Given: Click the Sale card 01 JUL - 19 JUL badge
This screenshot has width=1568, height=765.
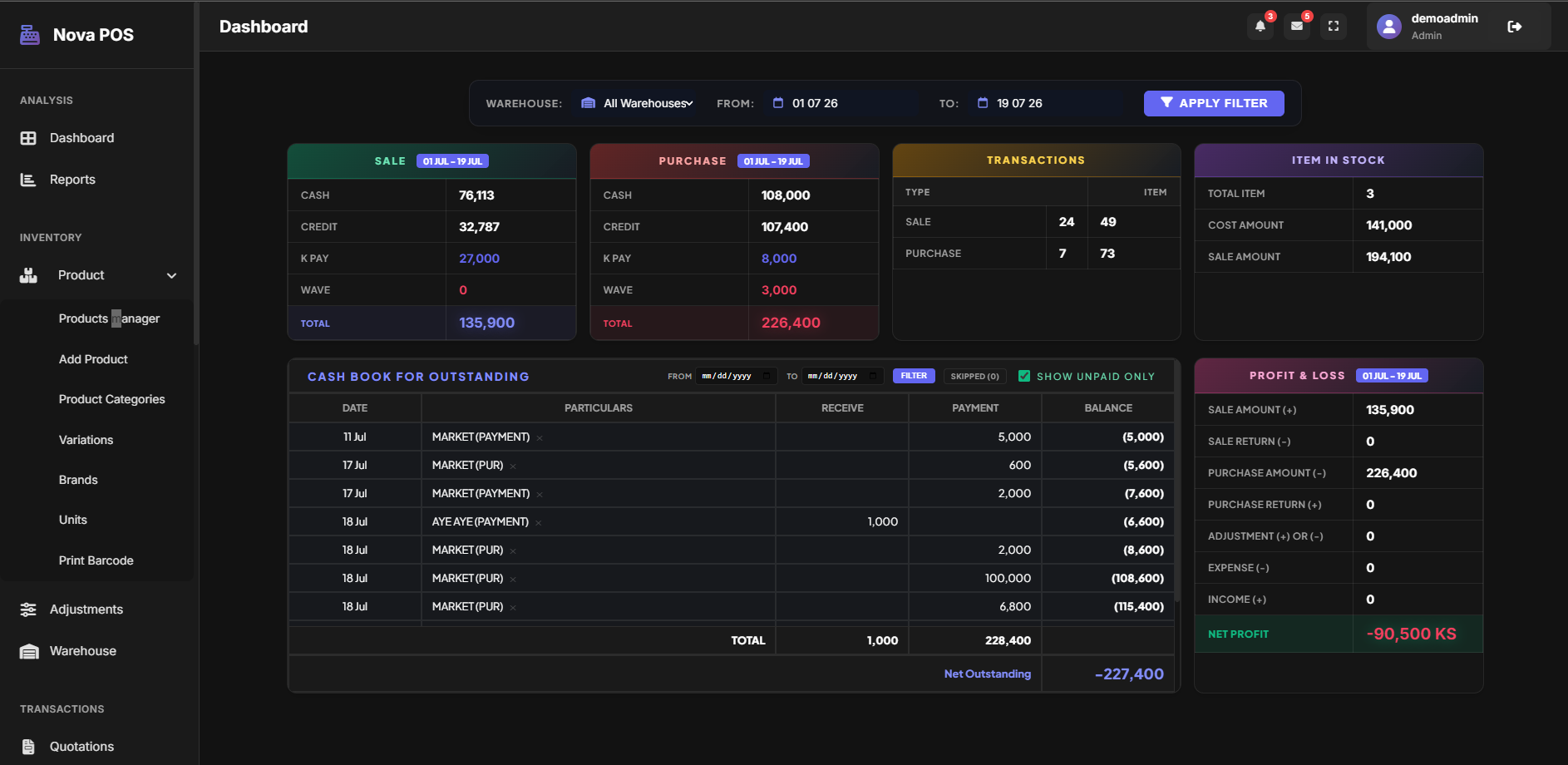Looking at the screenshot, I should click(452, 161).
